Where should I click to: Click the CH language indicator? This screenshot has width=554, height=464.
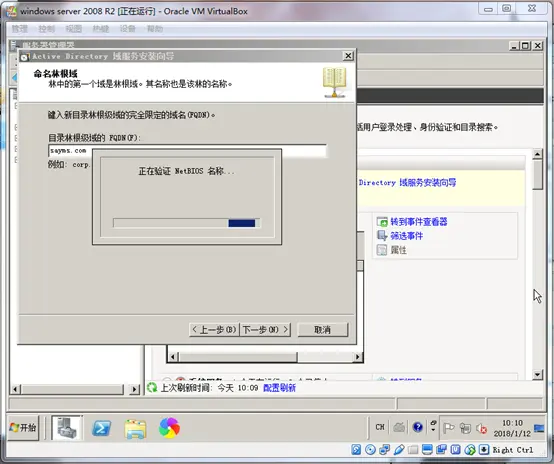point(380,427)
